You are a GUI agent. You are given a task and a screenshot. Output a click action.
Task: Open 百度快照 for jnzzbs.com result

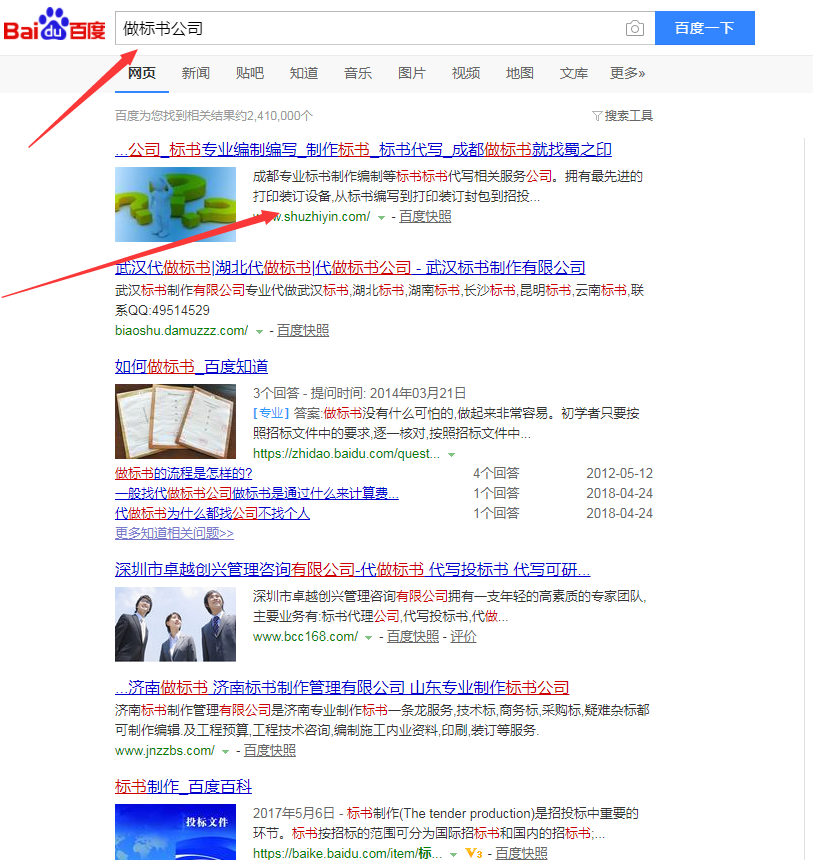270,751
